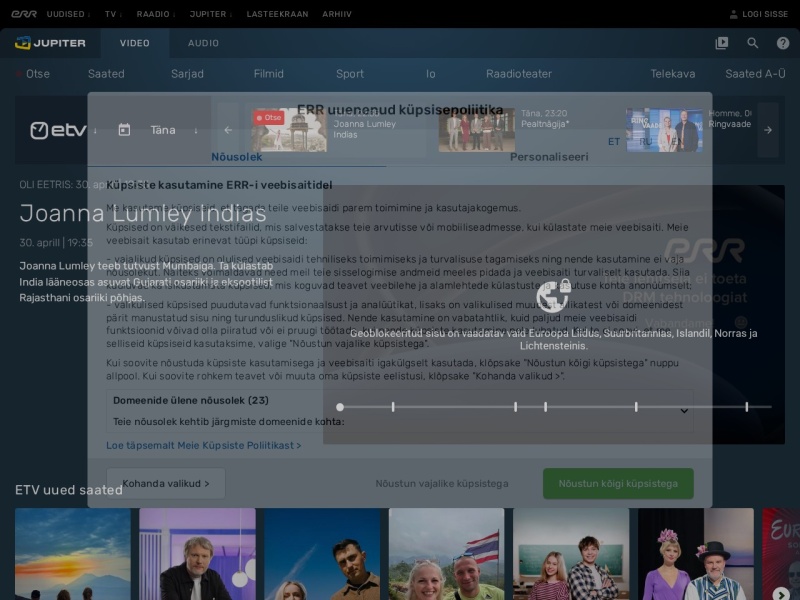Open the classroom chalkboard show thumbnail
Image resolution: width=800 pixels, height=600 pixels.
click(x=571, y=554)
